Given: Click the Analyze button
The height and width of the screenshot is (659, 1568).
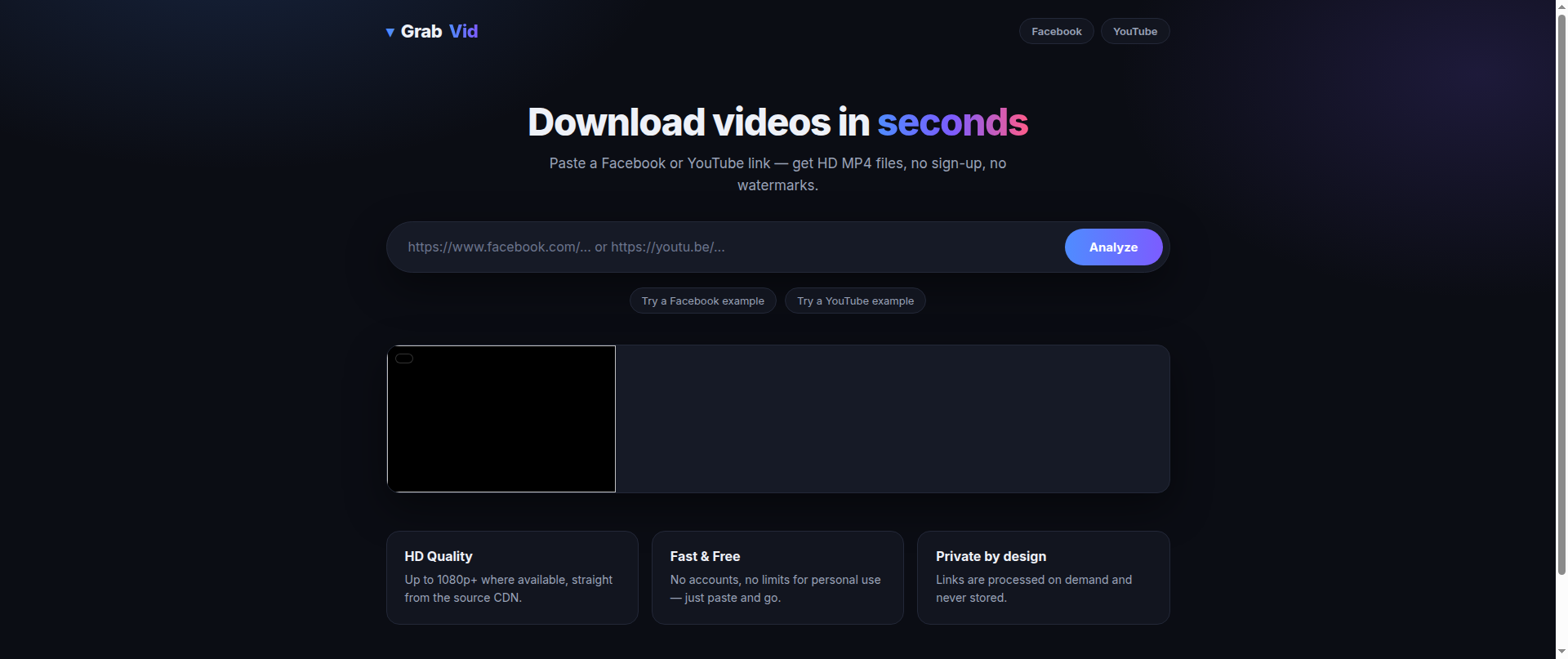Looking at the screenshot, I should (1113, 247).
